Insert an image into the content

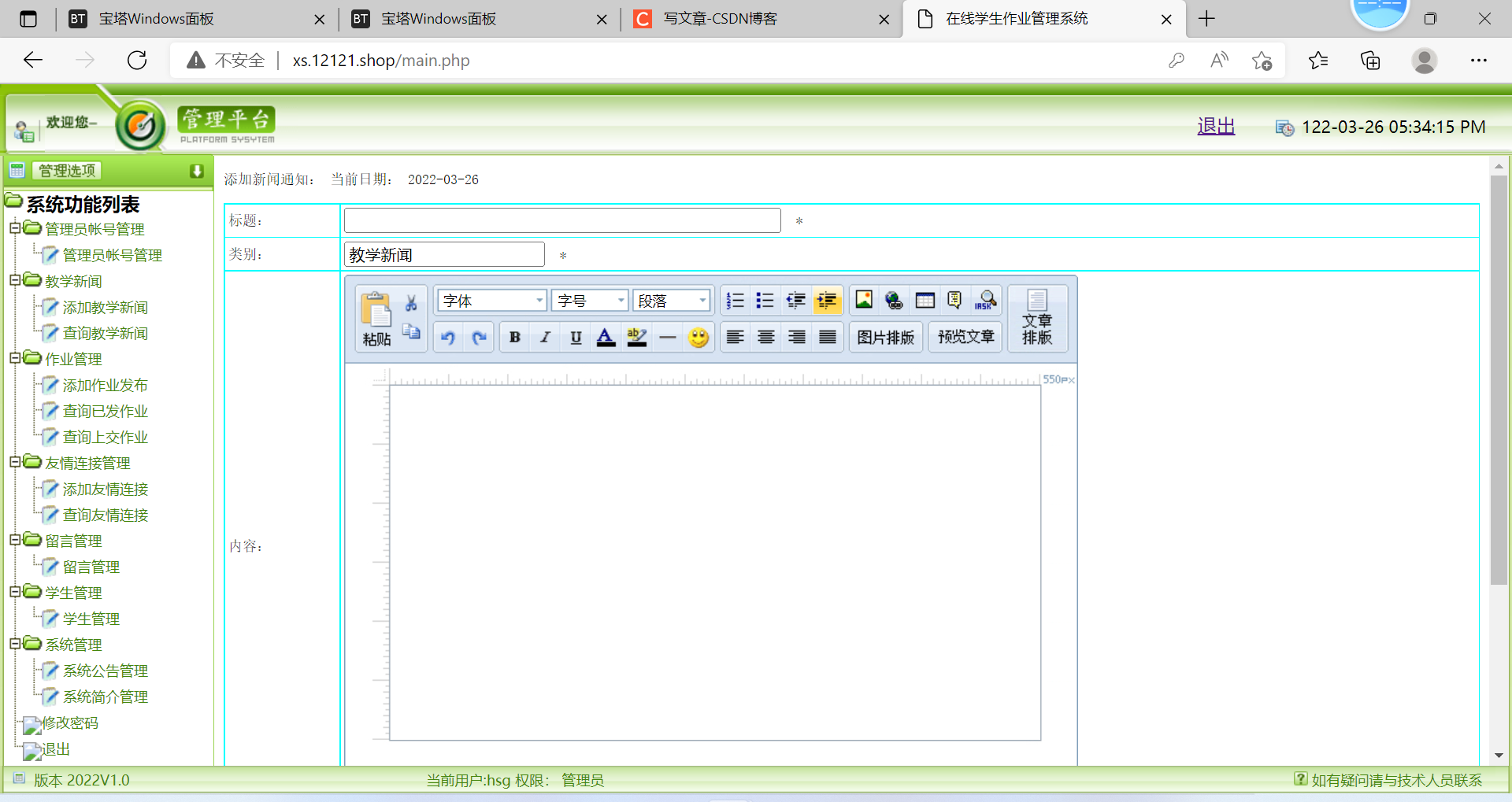(864, 300)
